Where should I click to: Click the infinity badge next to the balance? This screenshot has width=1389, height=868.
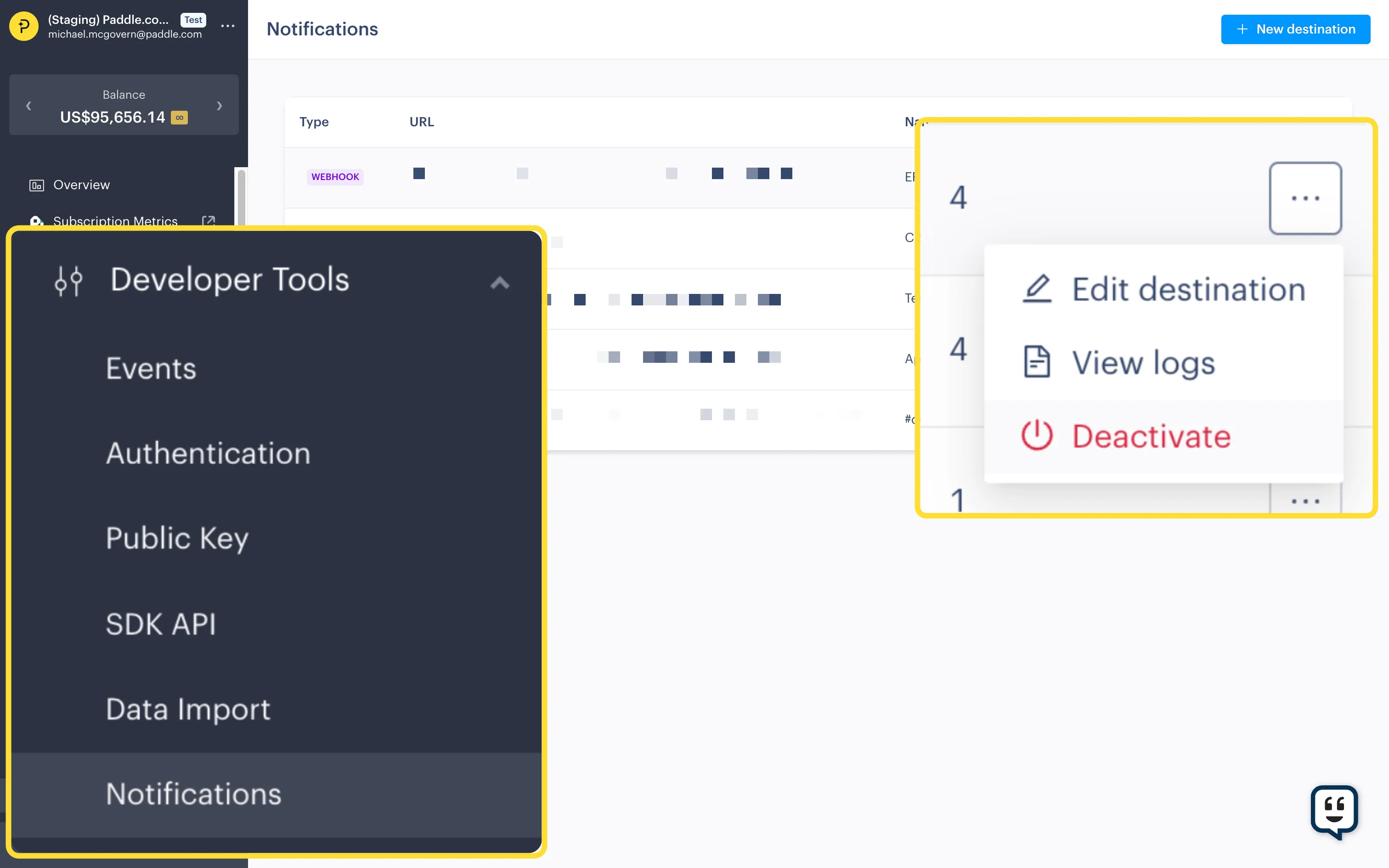pyautogui.click(x=179, y=118)
